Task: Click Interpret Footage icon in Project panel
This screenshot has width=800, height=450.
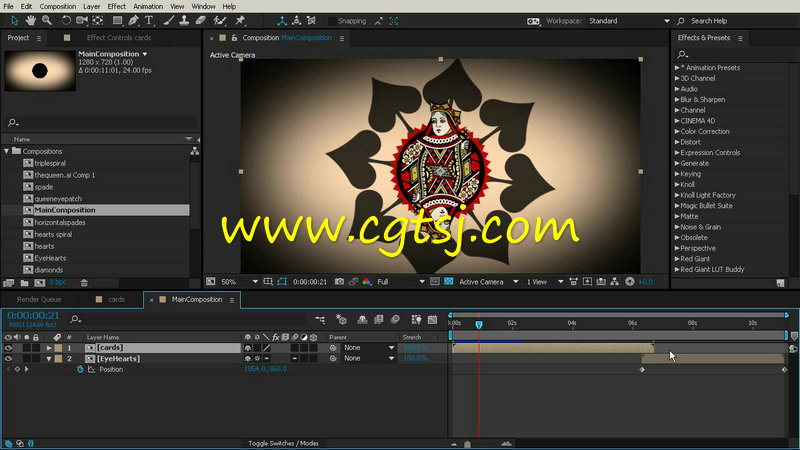Action: pyautogui.click(x=8, y=283)
